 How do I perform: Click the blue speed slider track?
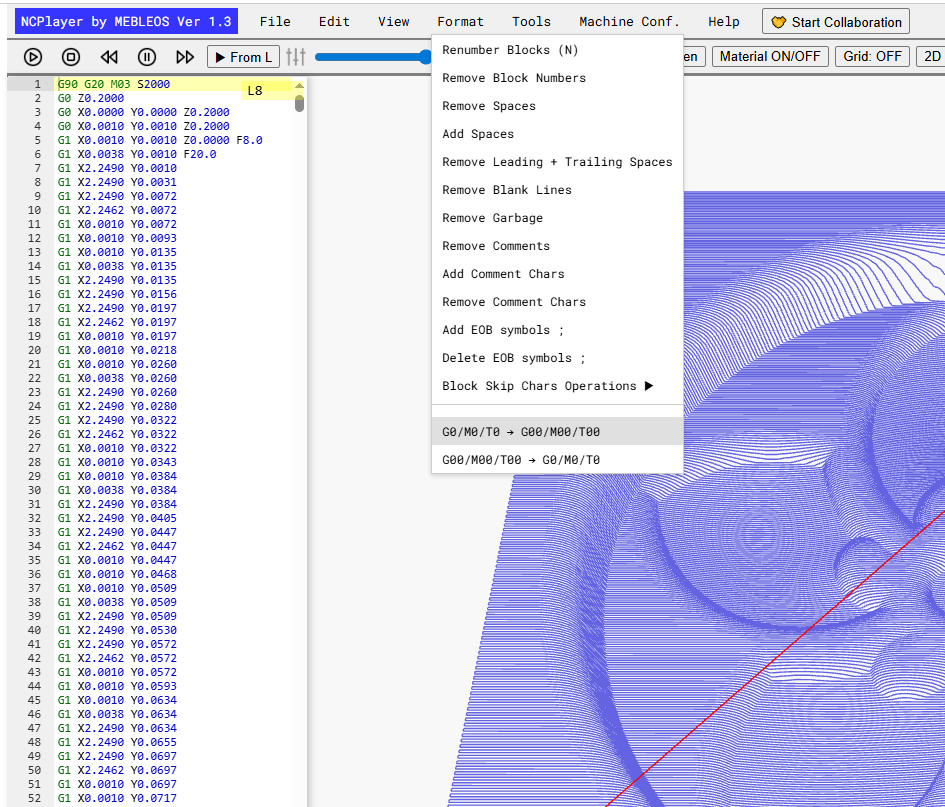coord(372,57)
